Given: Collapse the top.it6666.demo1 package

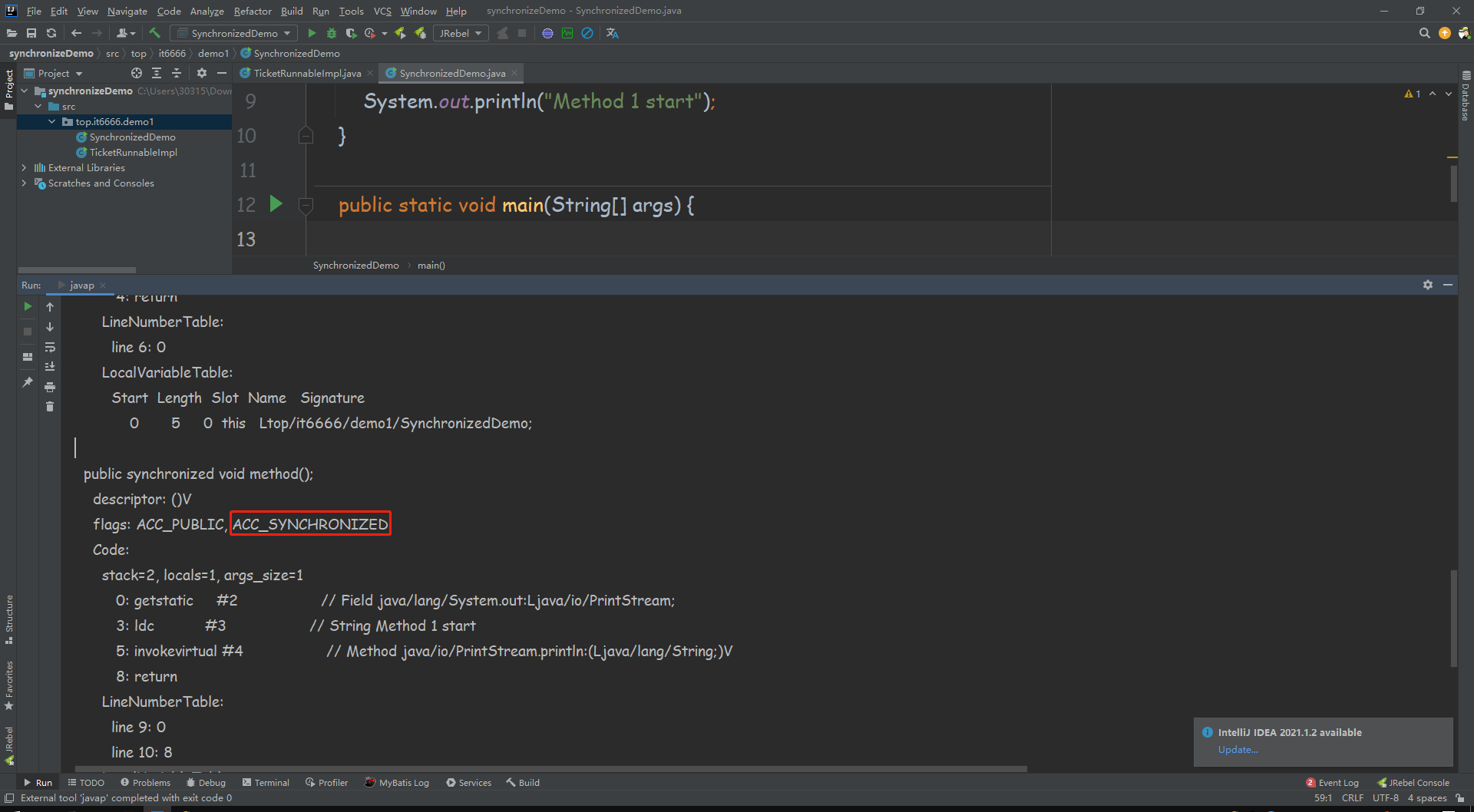Looking at the screenshot, I should (51, 121).
